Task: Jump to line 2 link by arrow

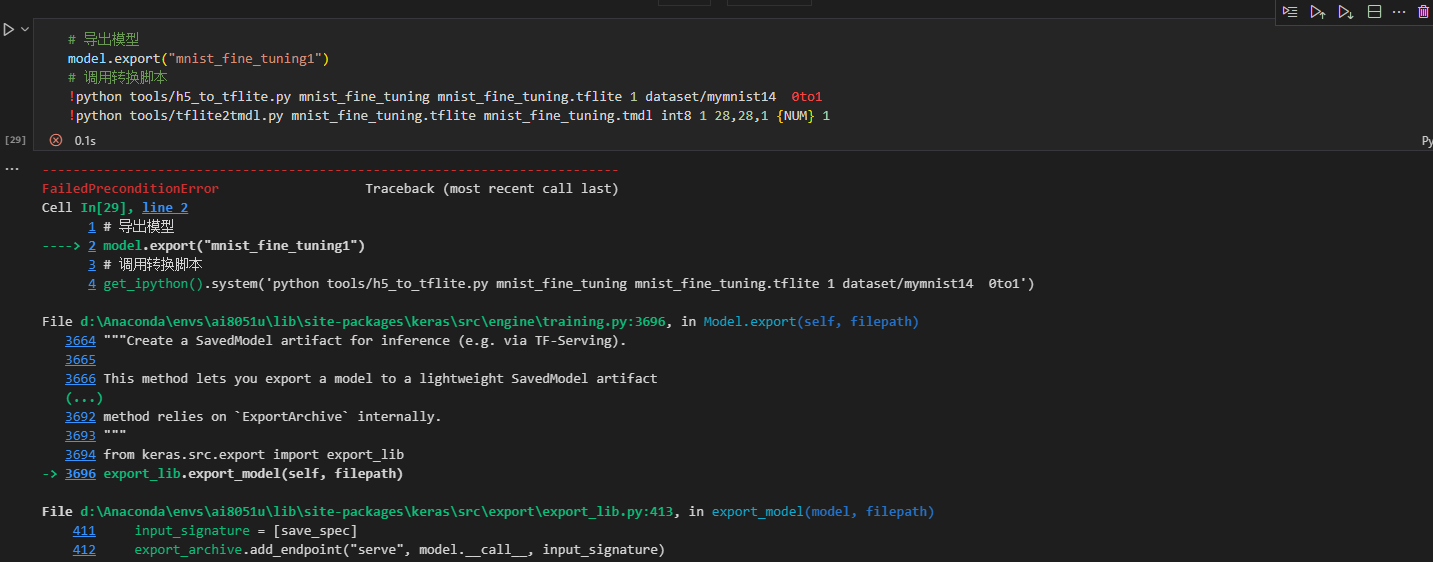Action: click(x=91, y=246)
